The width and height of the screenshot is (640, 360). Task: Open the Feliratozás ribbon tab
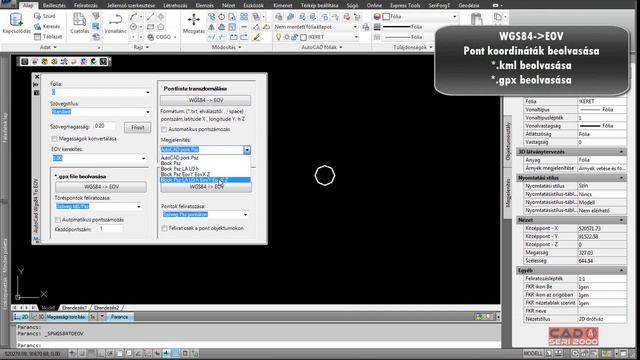(x=86, y=5)
